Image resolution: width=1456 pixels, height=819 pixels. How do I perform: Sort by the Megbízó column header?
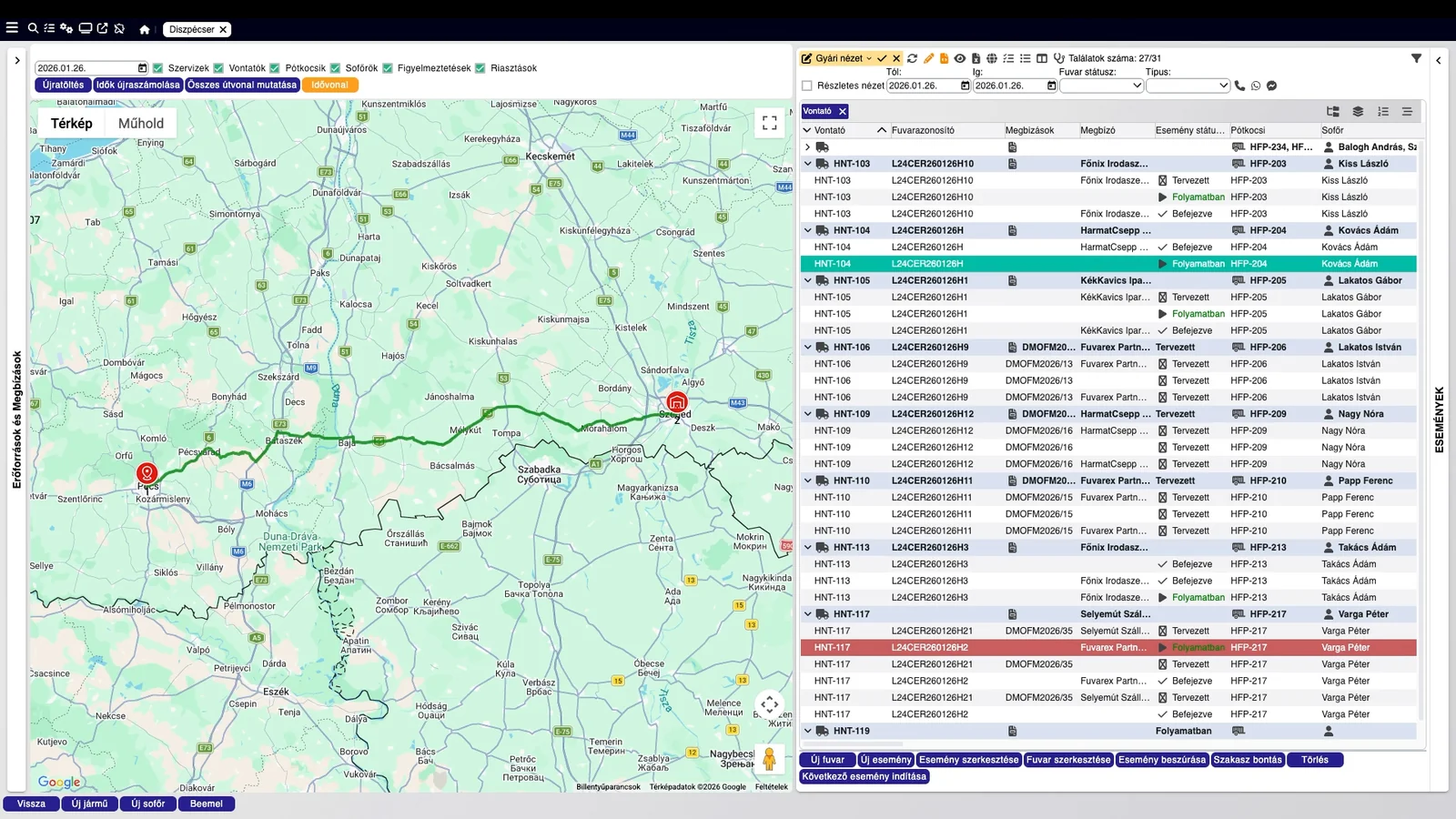(x=1097, y=130)
